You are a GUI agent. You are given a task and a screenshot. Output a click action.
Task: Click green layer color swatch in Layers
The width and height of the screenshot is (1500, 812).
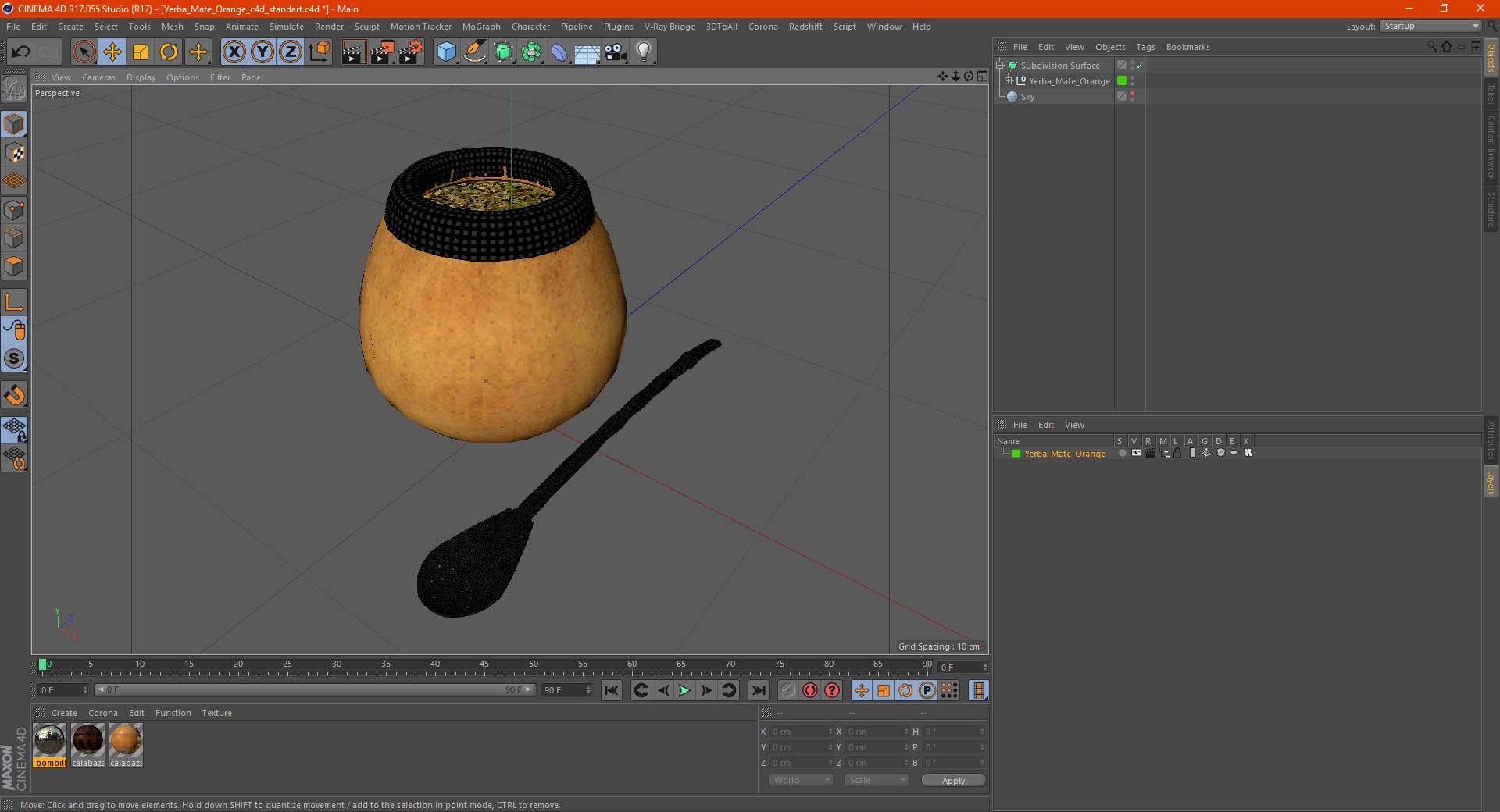point(1016,453)
